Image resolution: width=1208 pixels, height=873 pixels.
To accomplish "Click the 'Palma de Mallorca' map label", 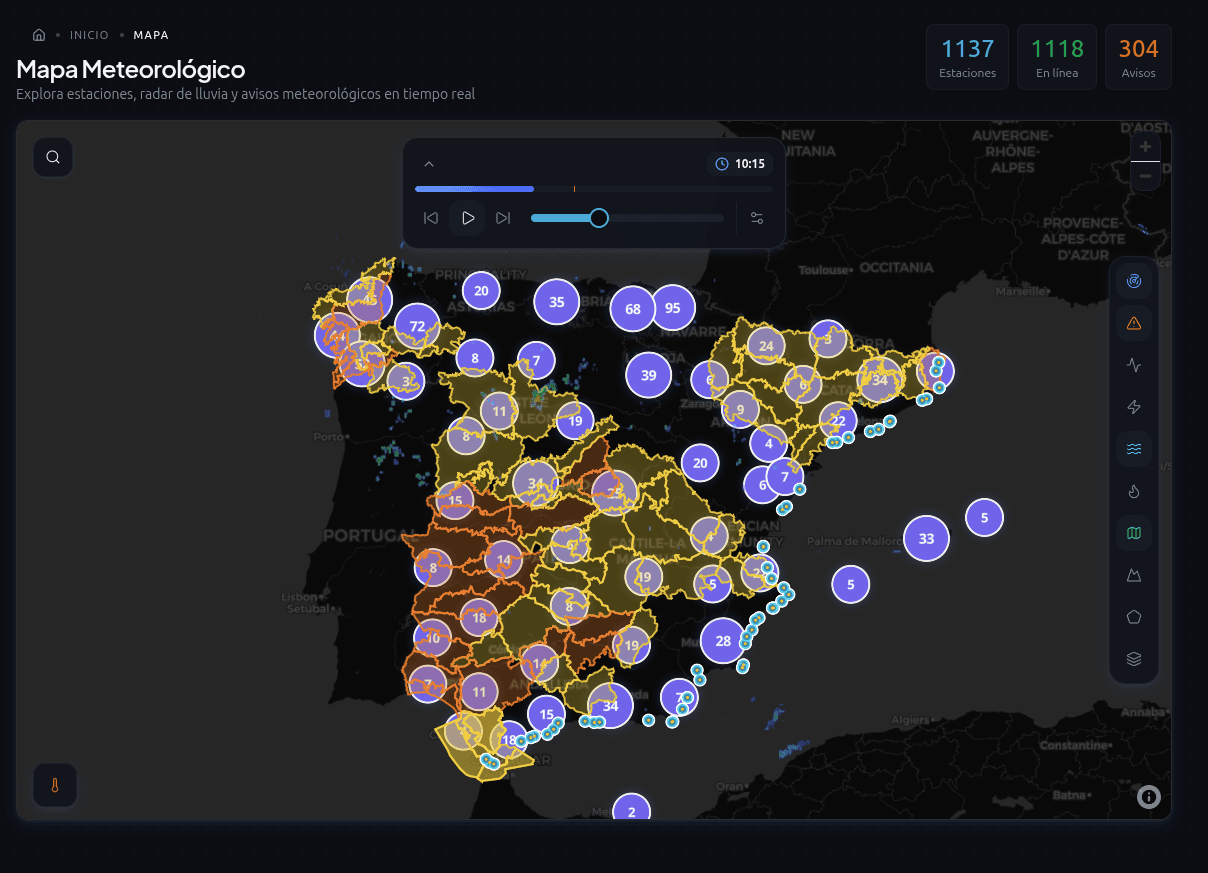I will (855, 542).
